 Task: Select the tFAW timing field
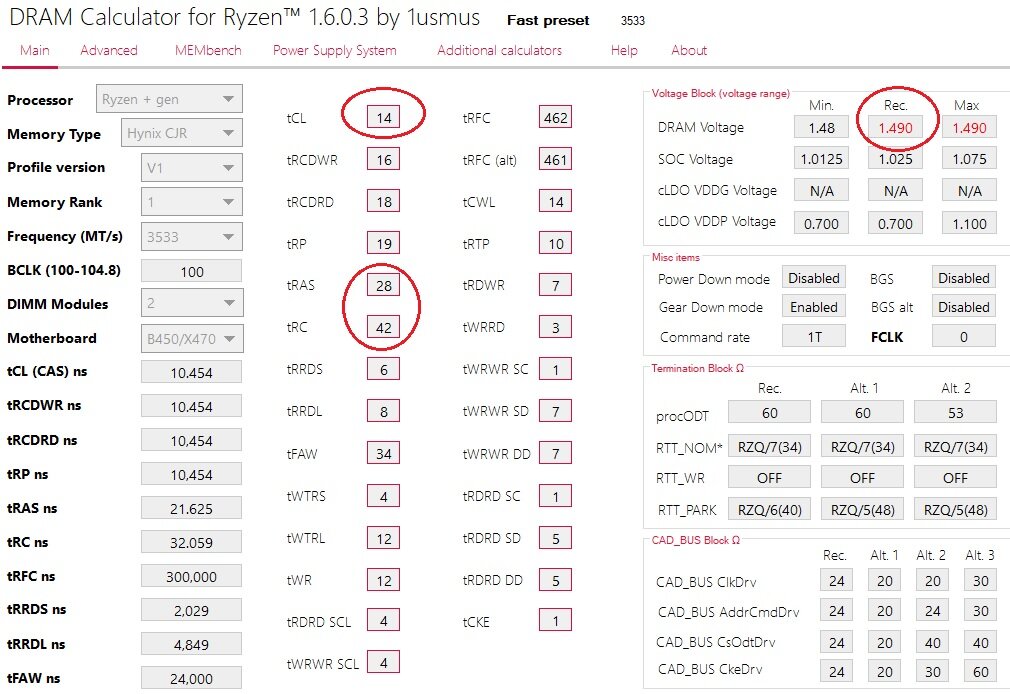pos(383,454)
